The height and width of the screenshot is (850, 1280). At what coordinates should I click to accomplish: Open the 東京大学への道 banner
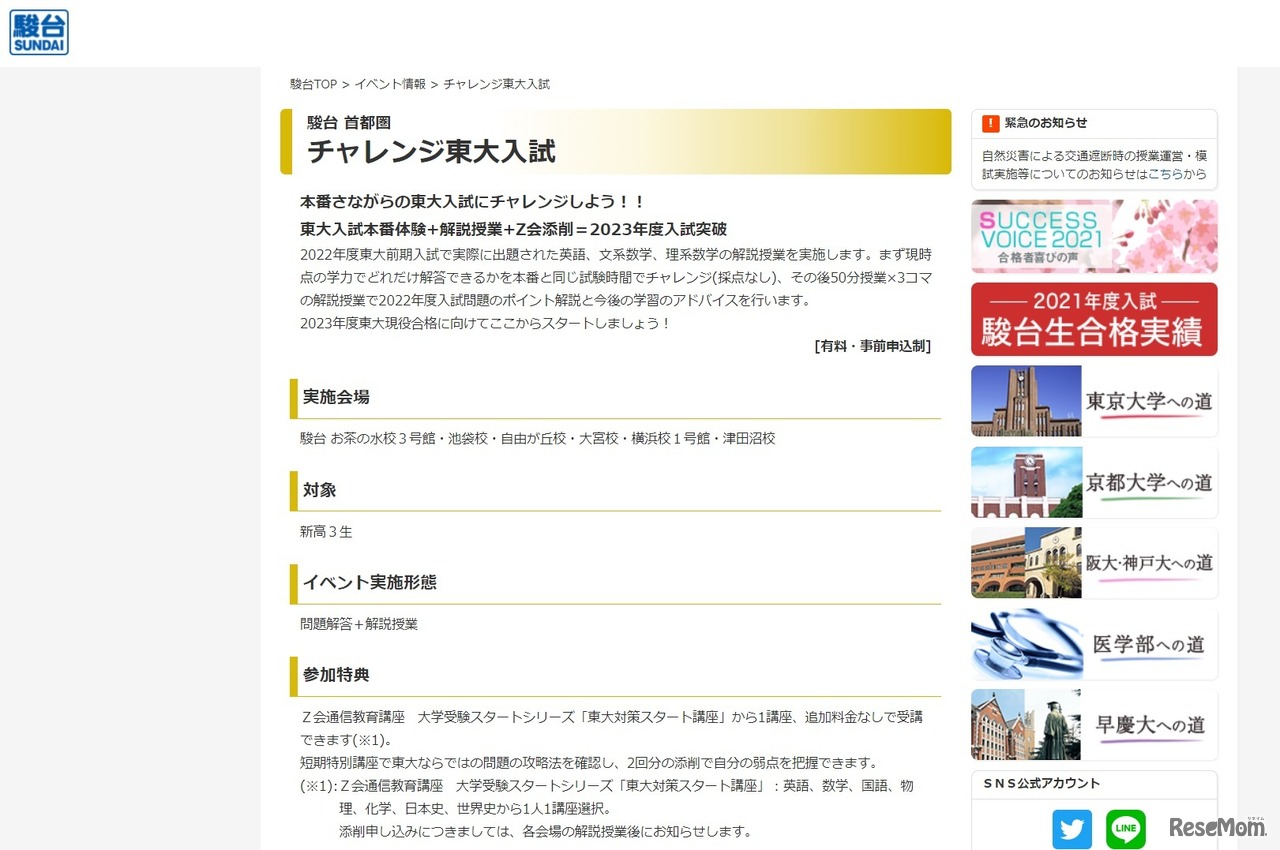pyautogui.click(x=1094, y=401)
